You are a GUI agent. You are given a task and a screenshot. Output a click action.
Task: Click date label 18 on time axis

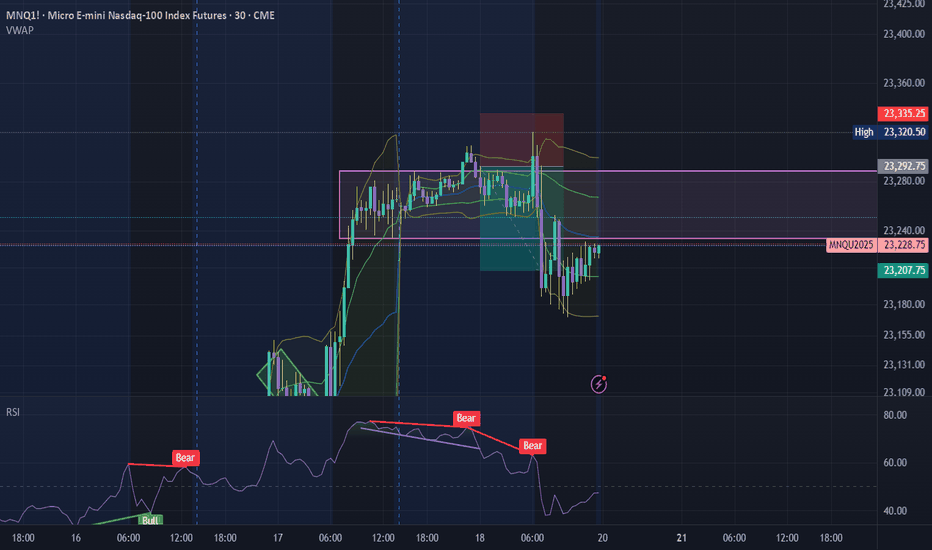480,538
